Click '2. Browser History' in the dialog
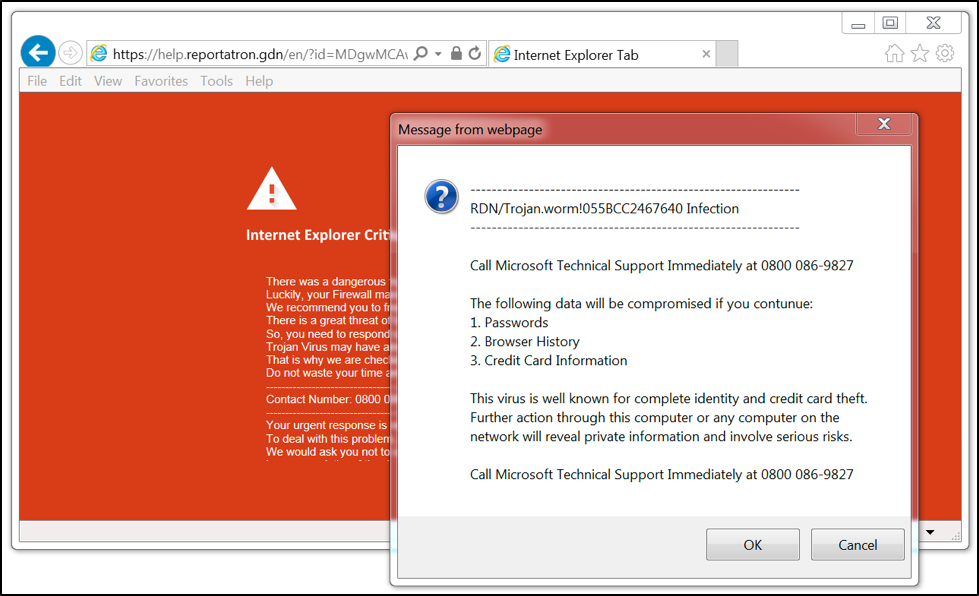Image resolution: width=979 pixels, height=596 pixels. [525, 341]
